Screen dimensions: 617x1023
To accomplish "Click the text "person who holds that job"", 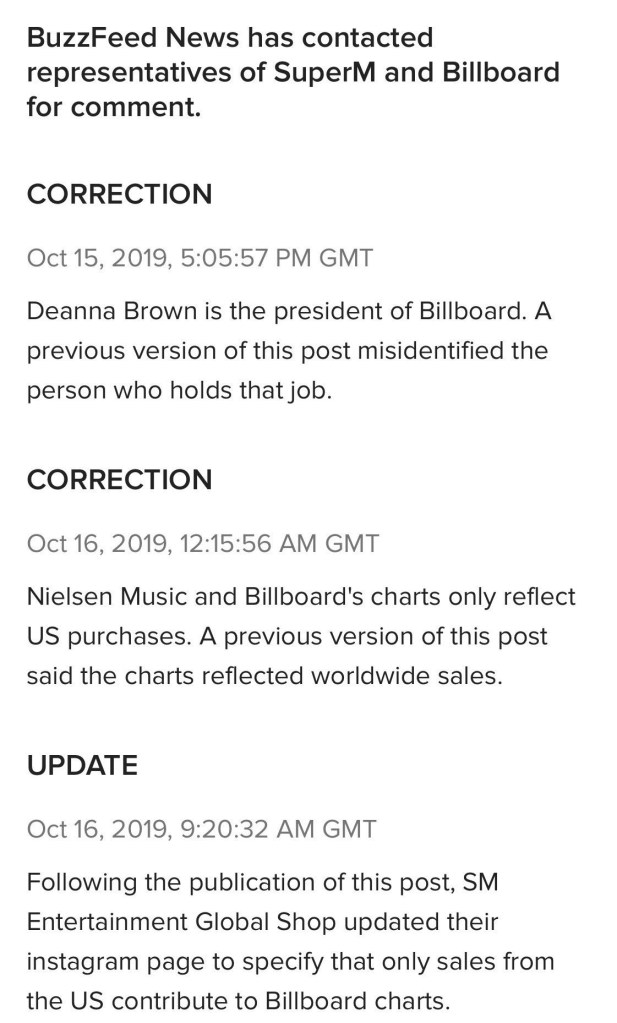I will (x=178, y=390).
